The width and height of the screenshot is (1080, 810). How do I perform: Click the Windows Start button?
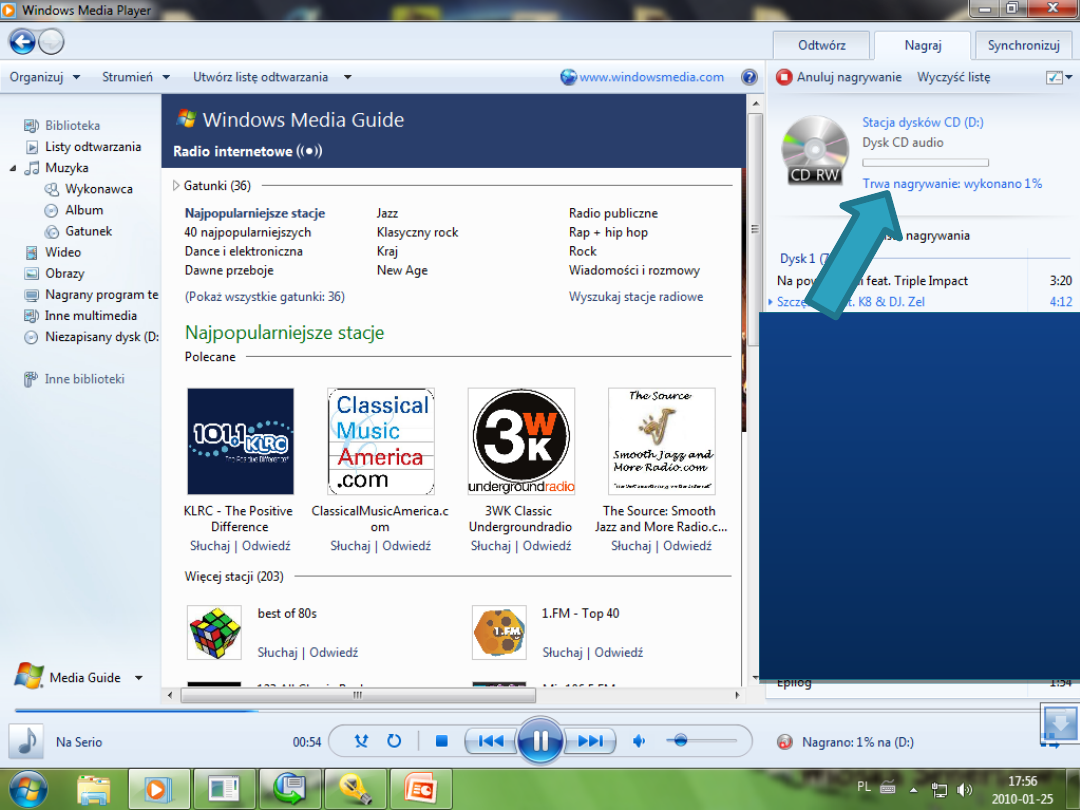point(27,789)
